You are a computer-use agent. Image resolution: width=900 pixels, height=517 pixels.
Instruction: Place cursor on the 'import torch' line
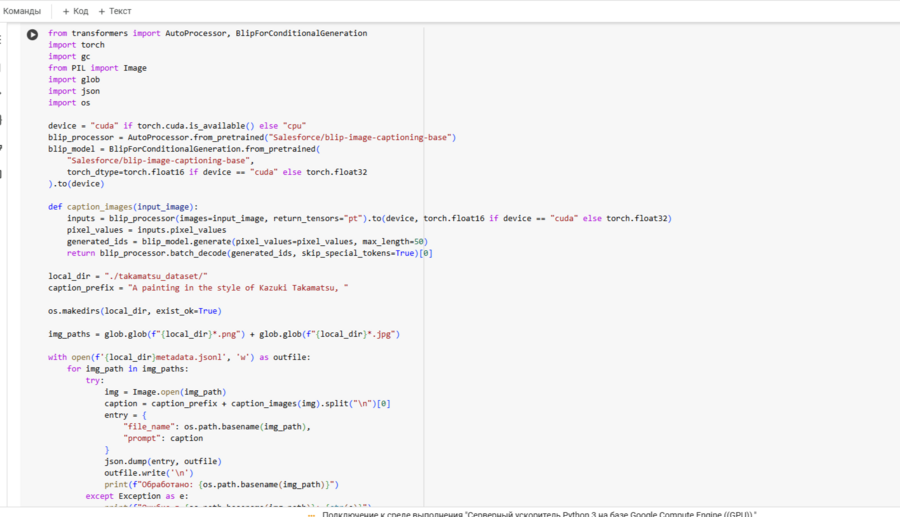[x=76, y=45]
